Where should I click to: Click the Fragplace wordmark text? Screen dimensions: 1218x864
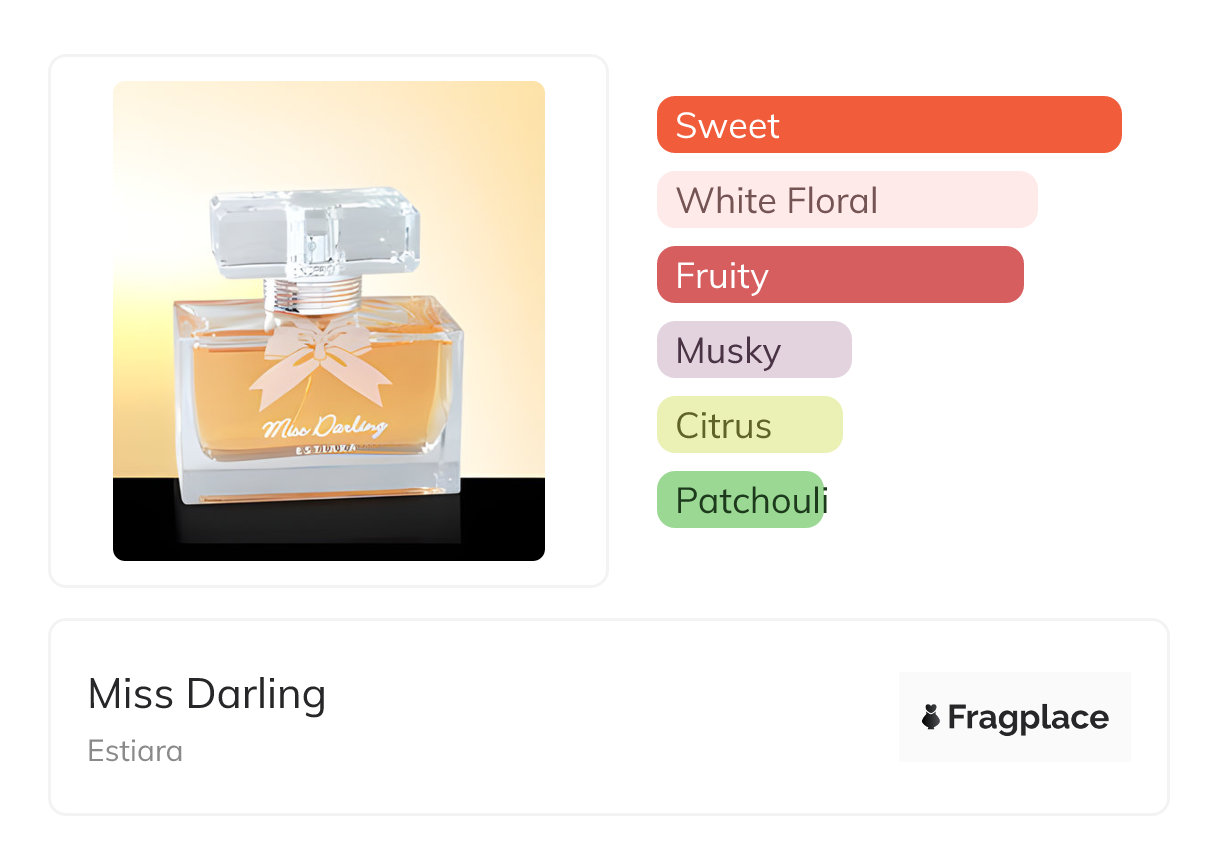click(1028, 717)
